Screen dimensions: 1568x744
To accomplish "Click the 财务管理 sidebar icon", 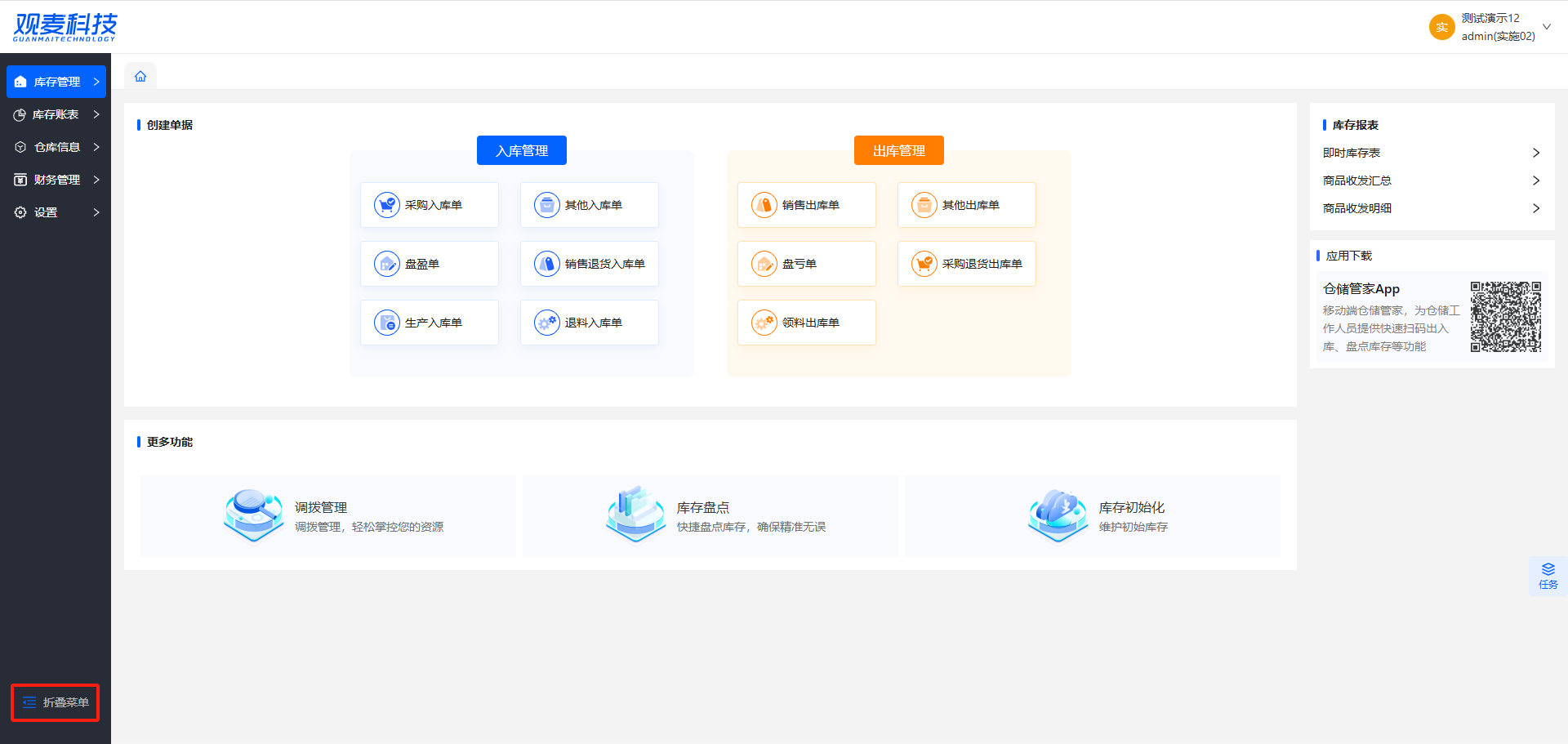I will (20, 180).
